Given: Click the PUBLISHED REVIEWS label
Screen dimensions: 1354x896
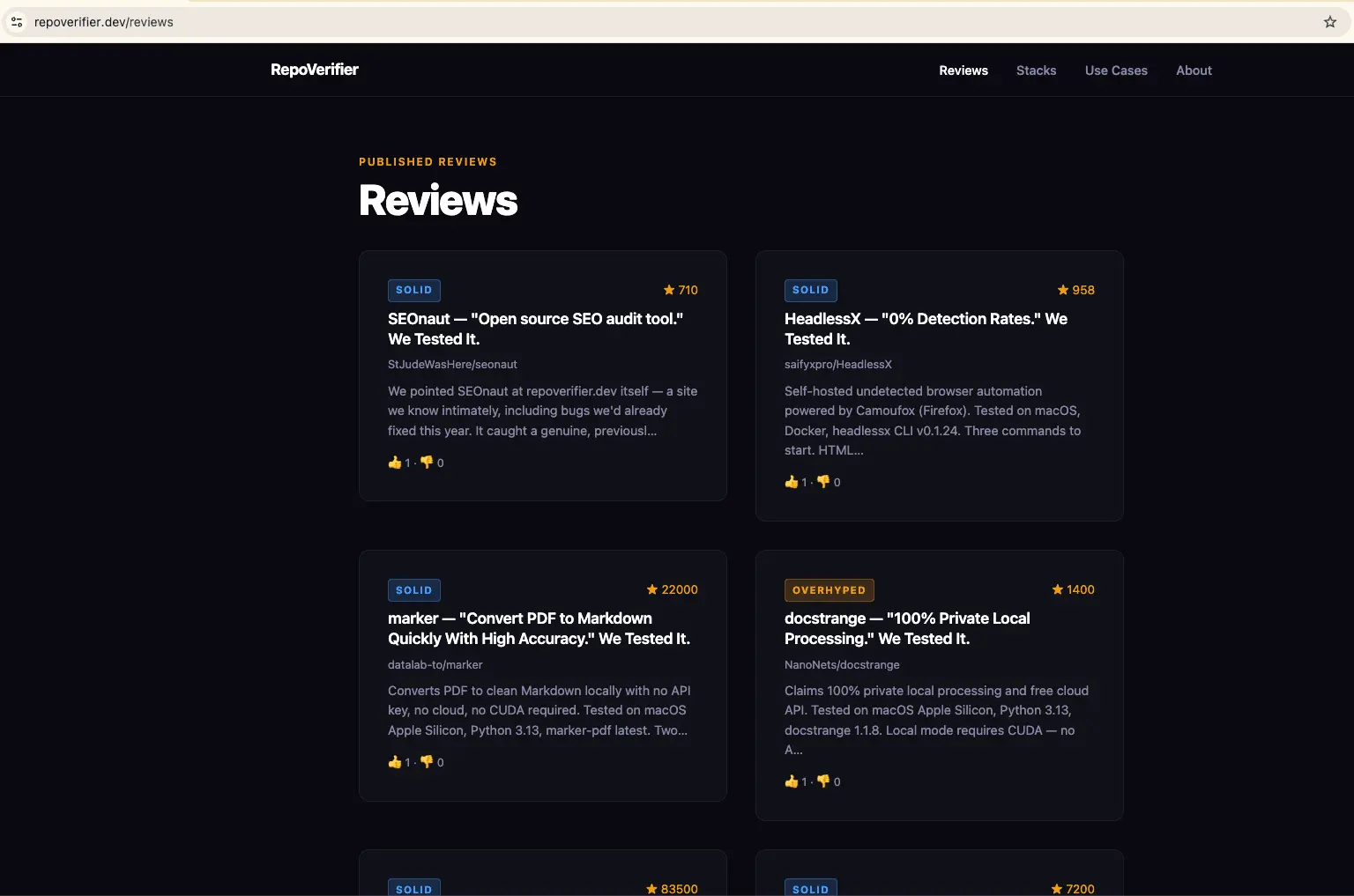Looking at the screenshot, I should coord(428,162).
